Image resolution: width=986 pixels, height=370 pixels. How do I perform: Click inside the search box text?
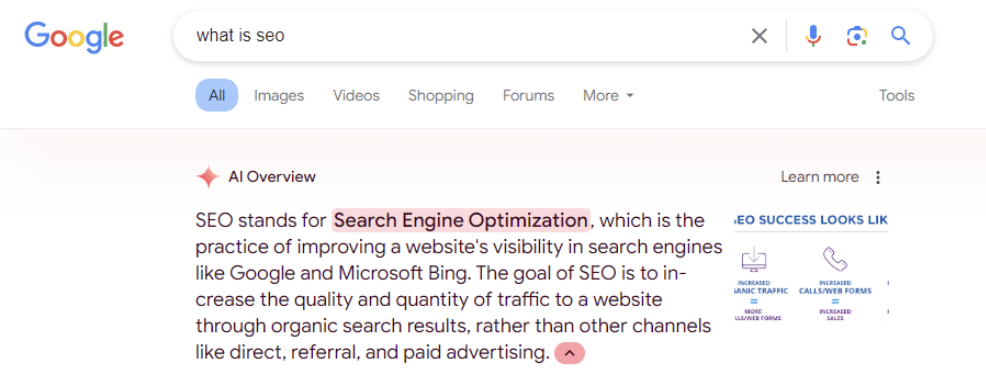[x=240, y=36]
